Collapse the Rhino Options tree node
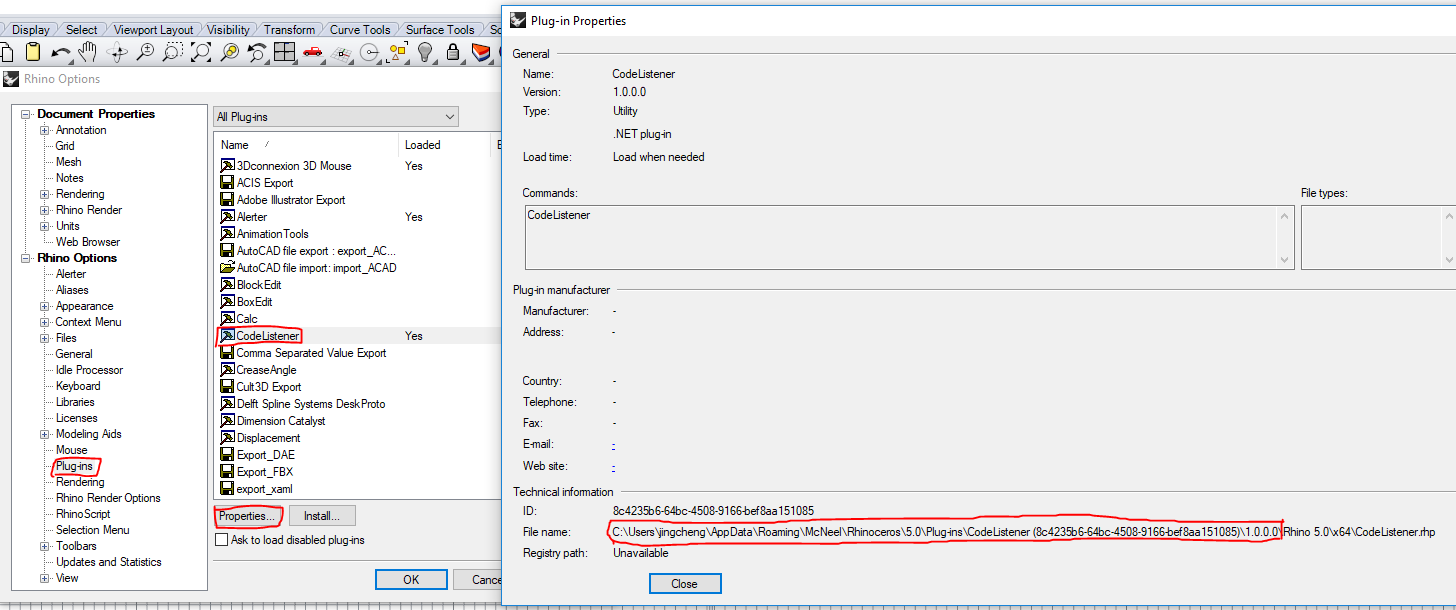The image size is (1456, 610). pos(26,258)
